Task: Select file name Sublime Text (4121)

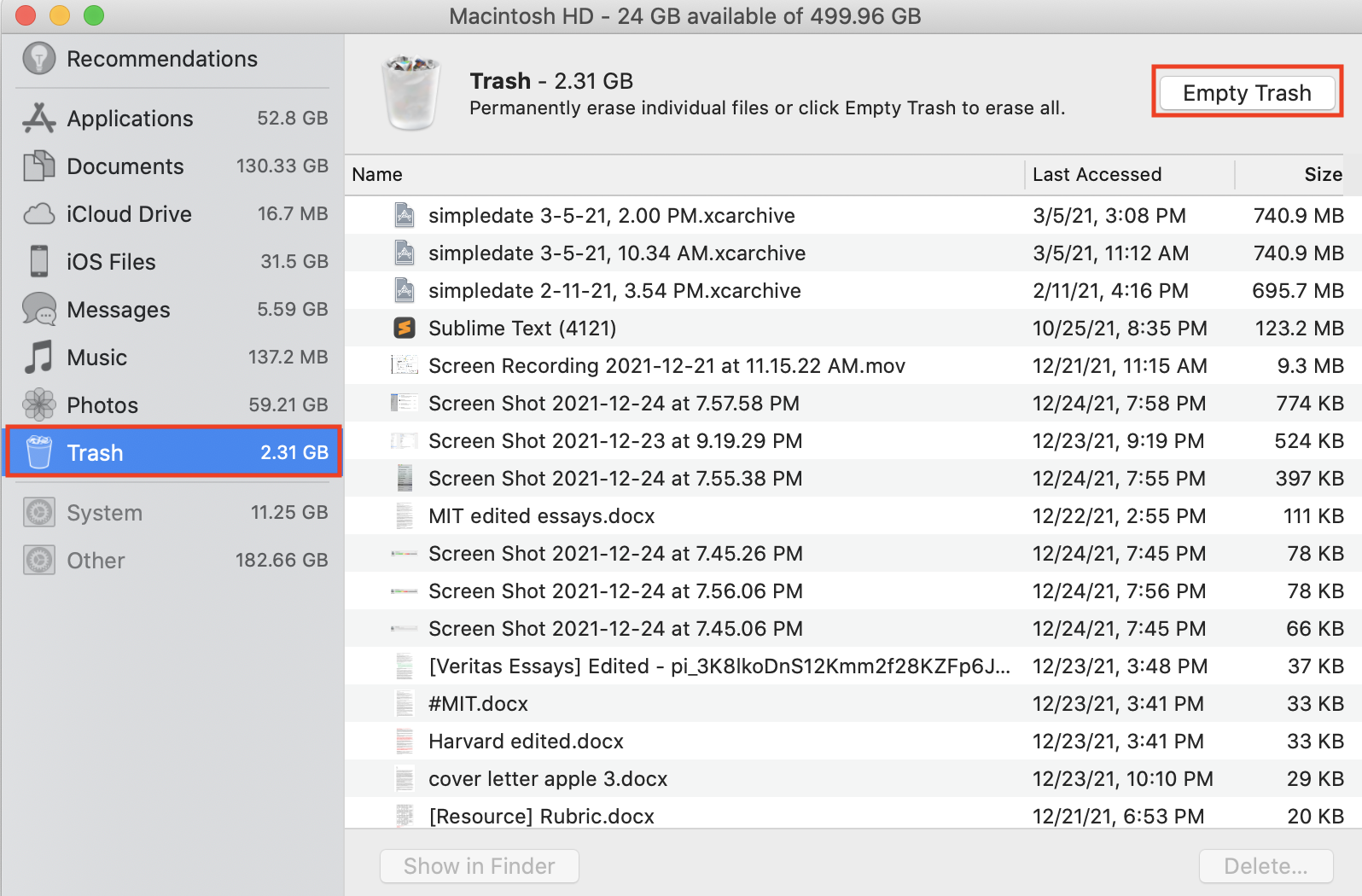Action: point(522,329)
